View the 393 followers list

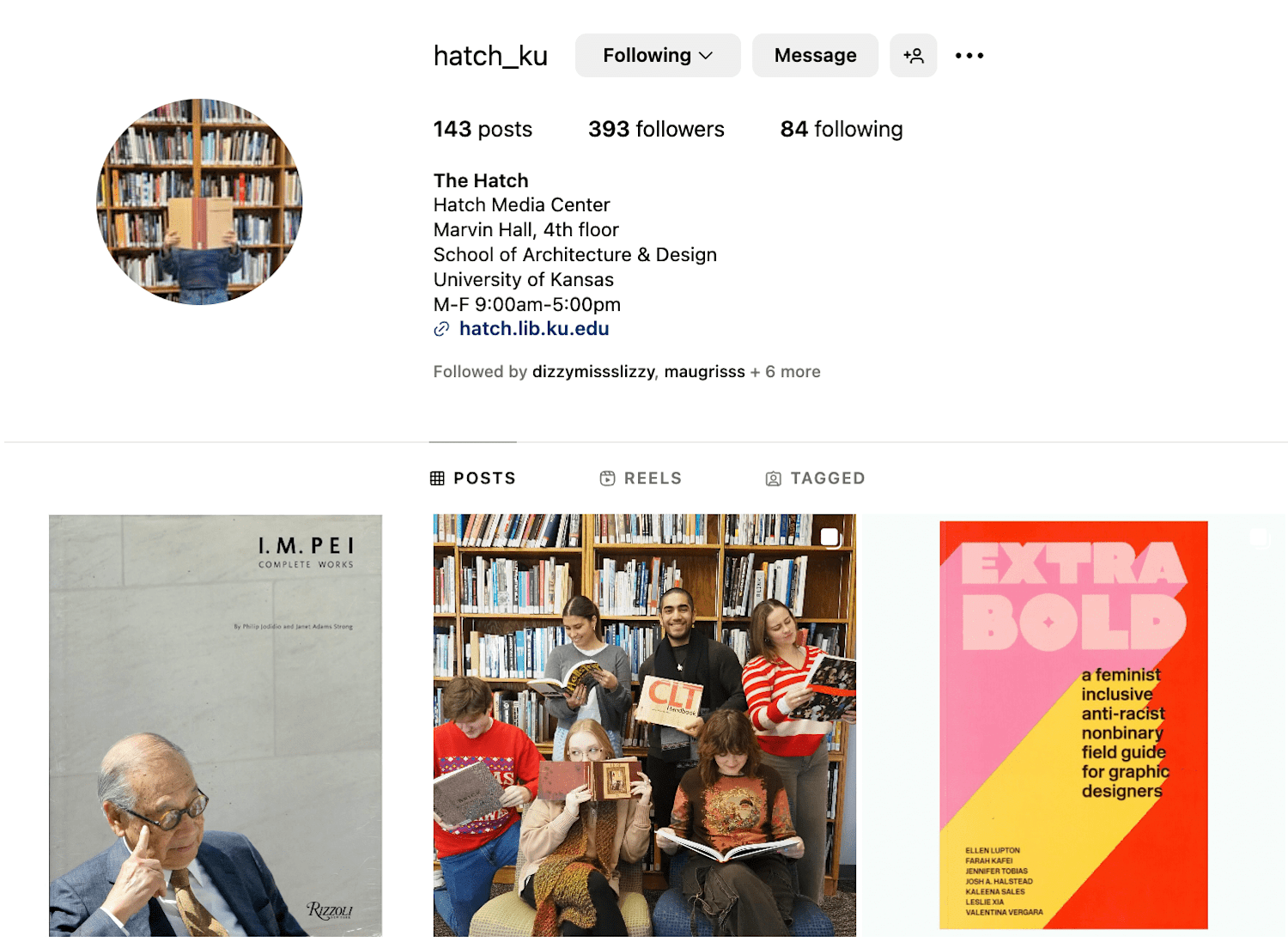point(656,129)
